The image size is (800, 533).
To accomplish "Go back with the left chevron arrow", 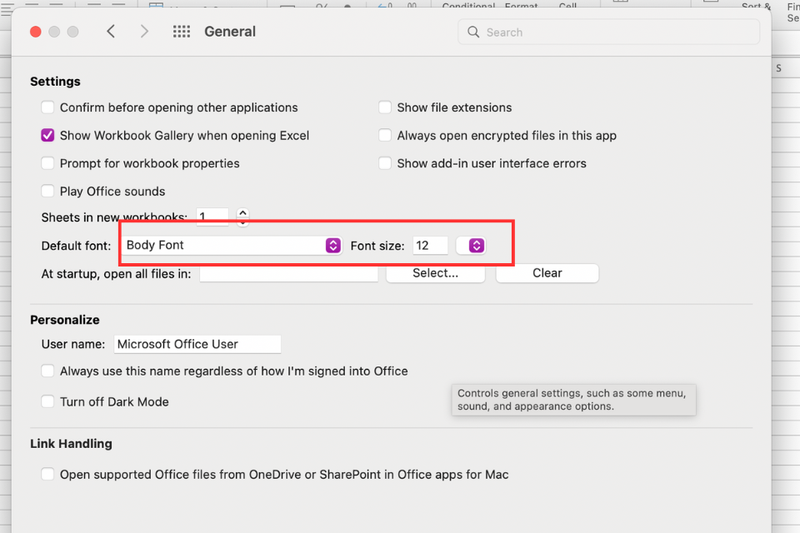I will coord(111,32).
